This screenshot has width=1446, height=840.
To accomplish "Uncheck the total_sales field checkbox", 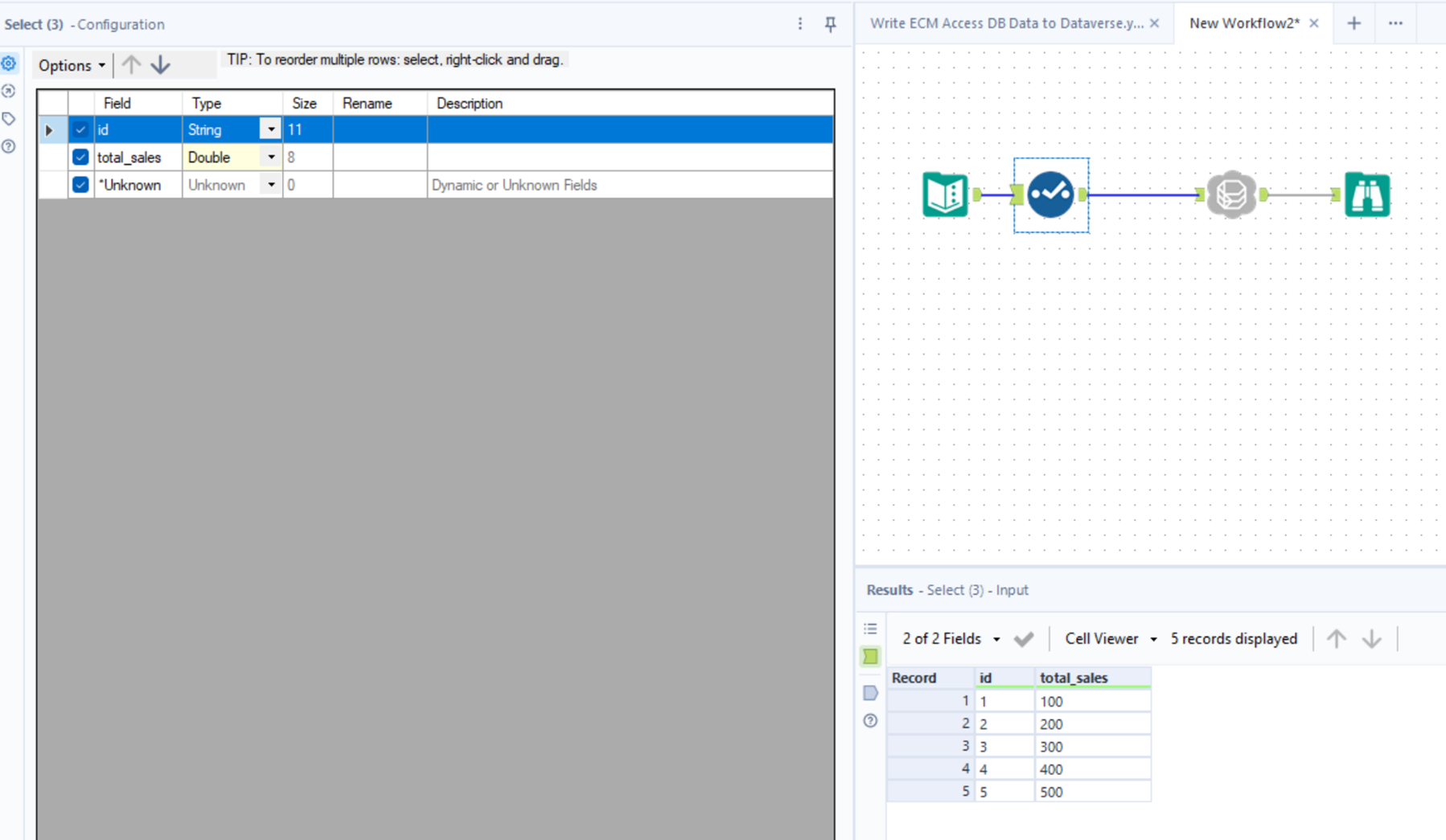I will pos(80,157).
